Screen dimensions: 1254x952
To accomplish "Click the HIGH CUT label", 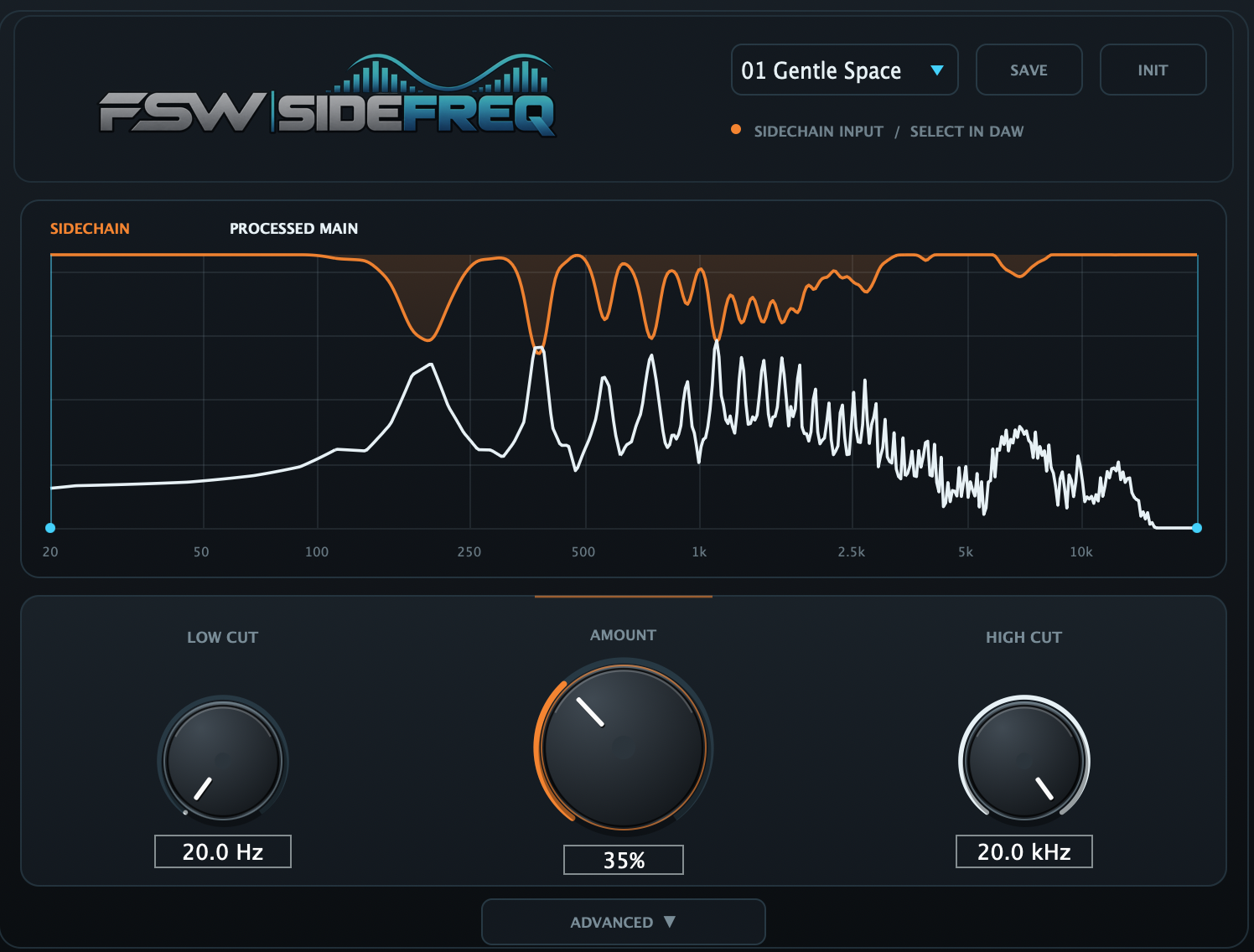I will pos(1023,638).
